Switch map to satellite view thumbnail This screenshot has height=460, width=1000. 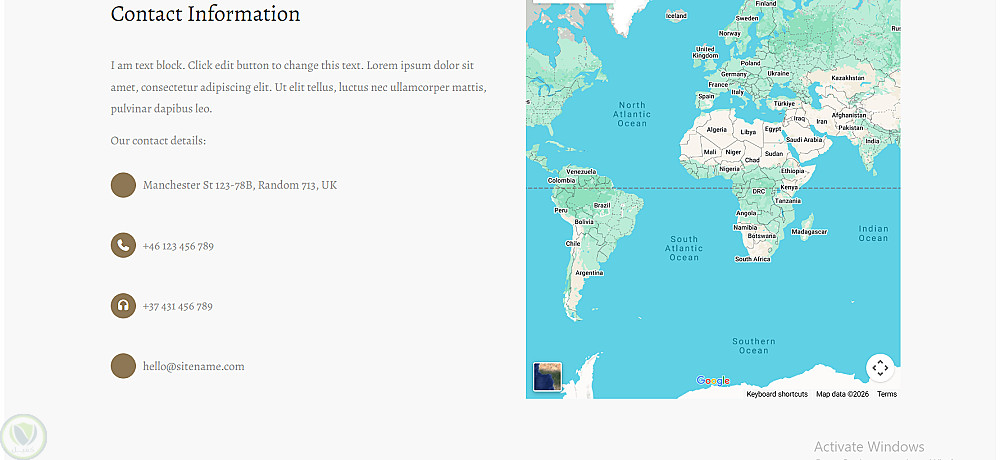(547, 376)
